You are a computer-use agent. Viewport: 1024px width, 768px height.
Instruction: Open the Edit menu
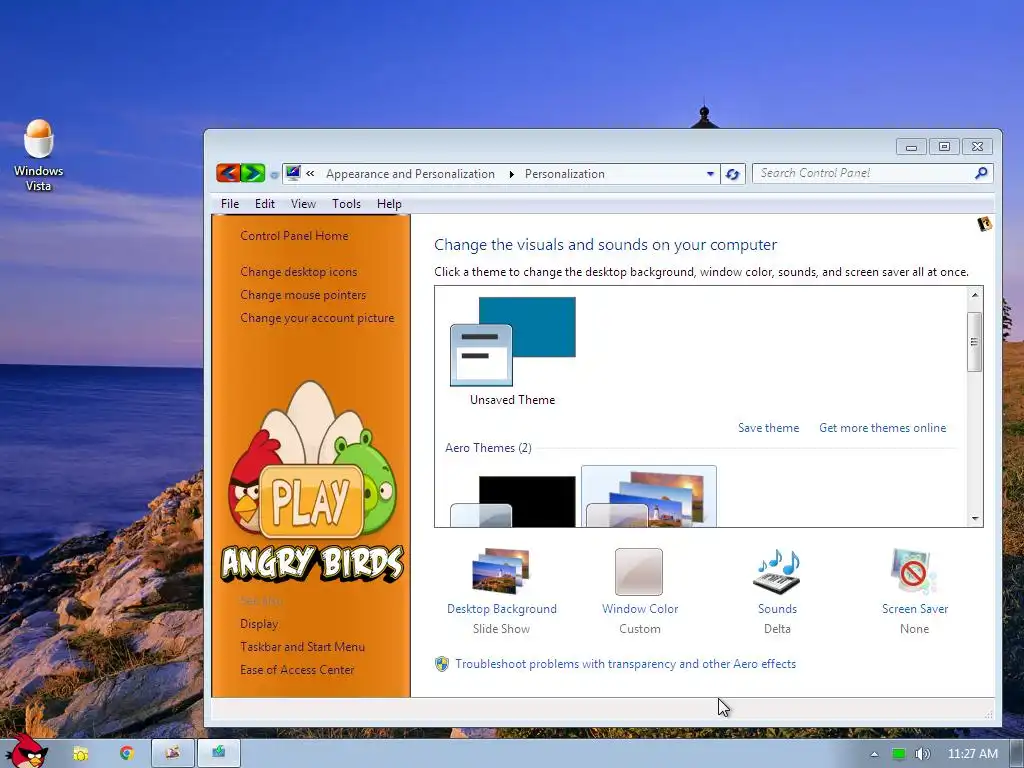(264, 204)
